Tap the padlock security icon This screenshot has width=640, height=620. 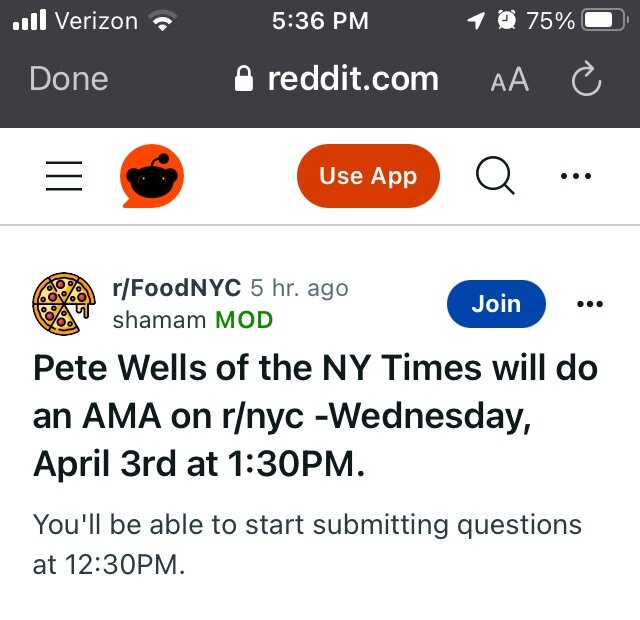(243, 80)
